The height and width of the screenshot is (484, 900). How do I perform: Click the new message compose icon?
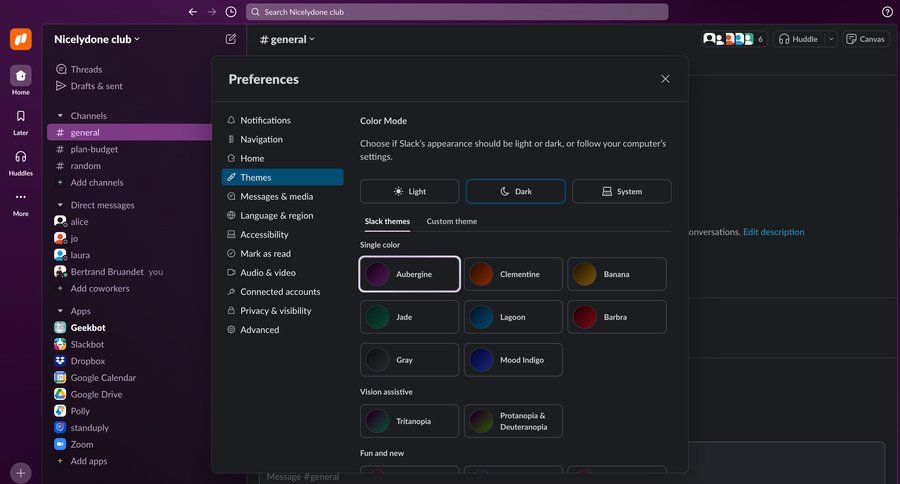click(x=231, y=39)
